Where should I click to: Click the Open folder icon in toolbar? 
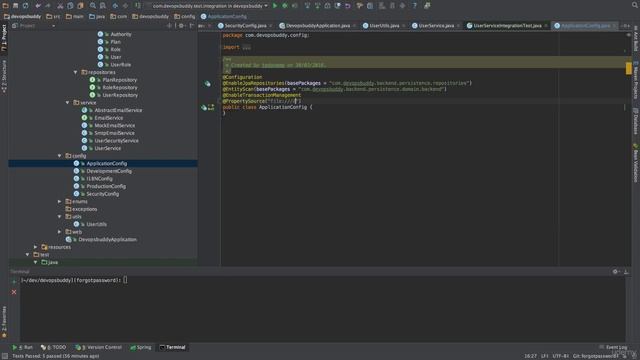click(x=5, y=6)
